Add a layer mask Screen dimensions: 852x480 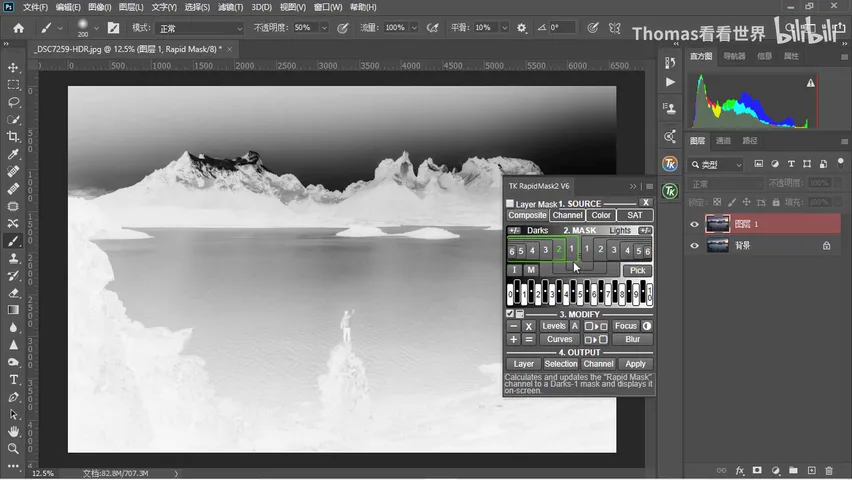click(x=757, y=470)
